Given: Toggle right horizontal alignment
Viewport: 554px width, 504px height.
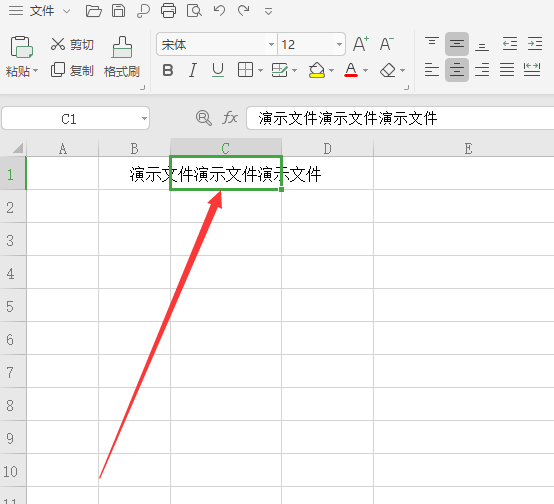Looking at the screenshot, I should click(x=482, y=70).
